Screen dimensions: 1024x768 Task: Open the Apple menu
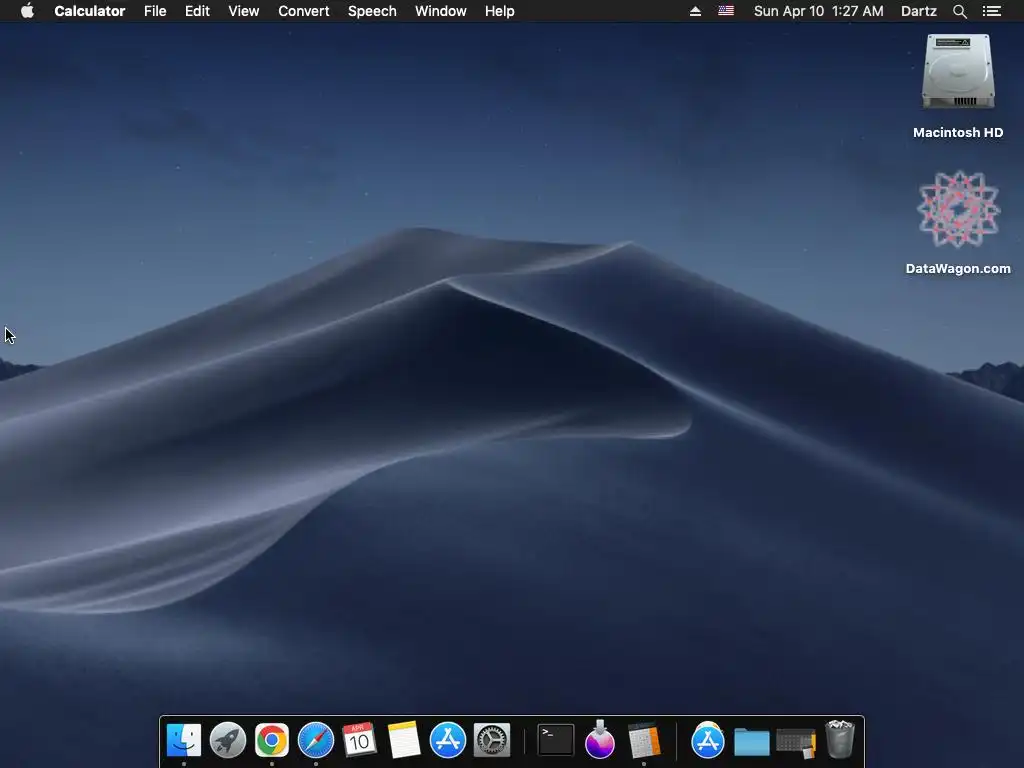click(x=27, y=11)
